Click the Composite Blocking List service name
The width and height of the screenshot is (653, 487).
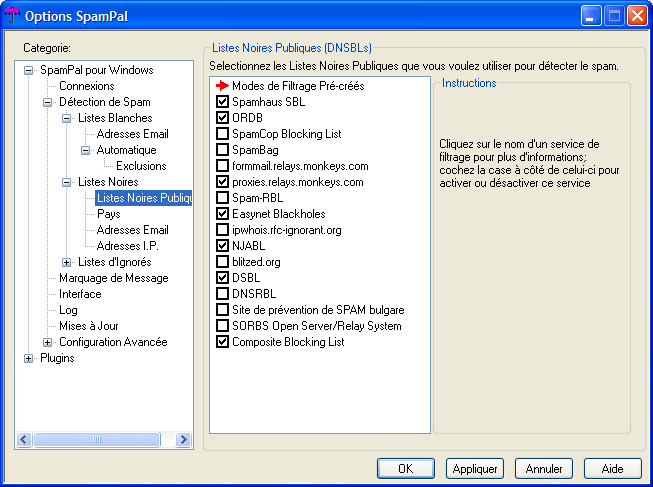(x=288, y=342)
